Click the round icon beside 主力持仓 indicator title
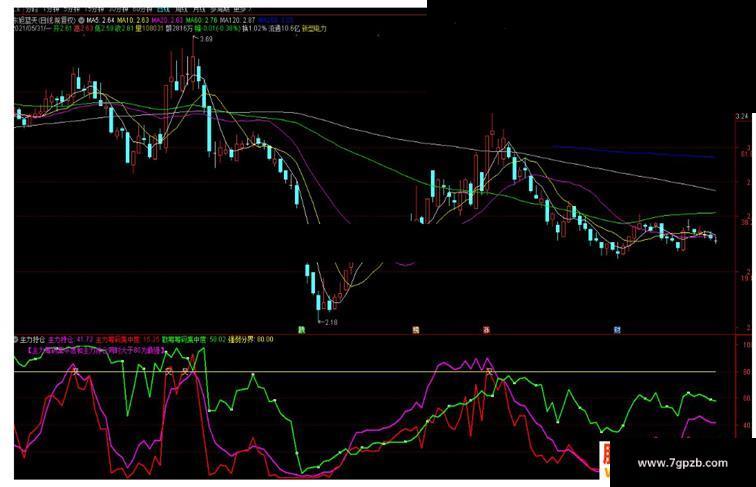Viewport: 756px width, 487px height. pyautogui.click(x=16, y=339)
